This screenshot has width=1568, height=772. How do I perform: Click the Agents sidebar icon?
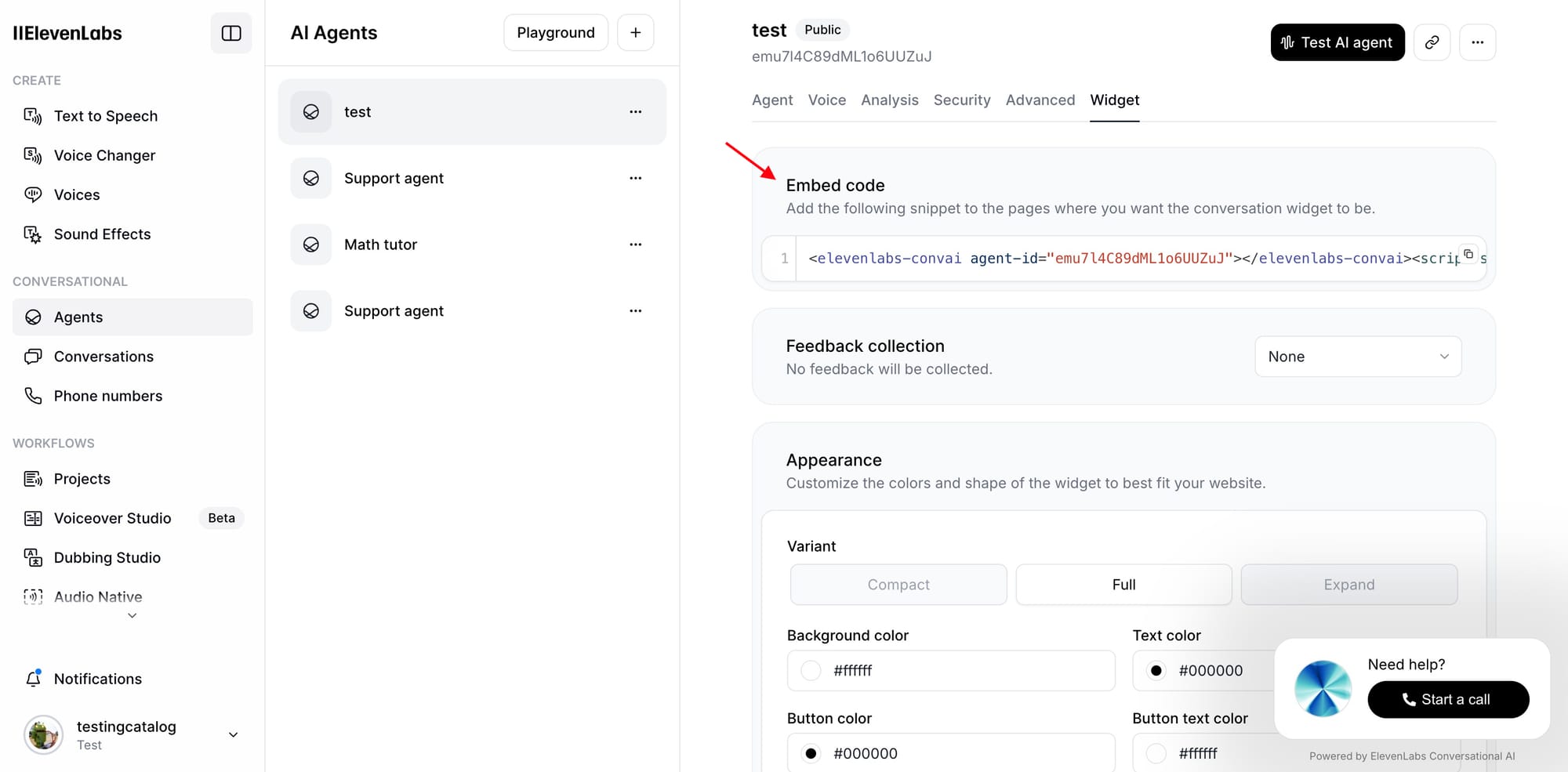(x=33, y=317)
